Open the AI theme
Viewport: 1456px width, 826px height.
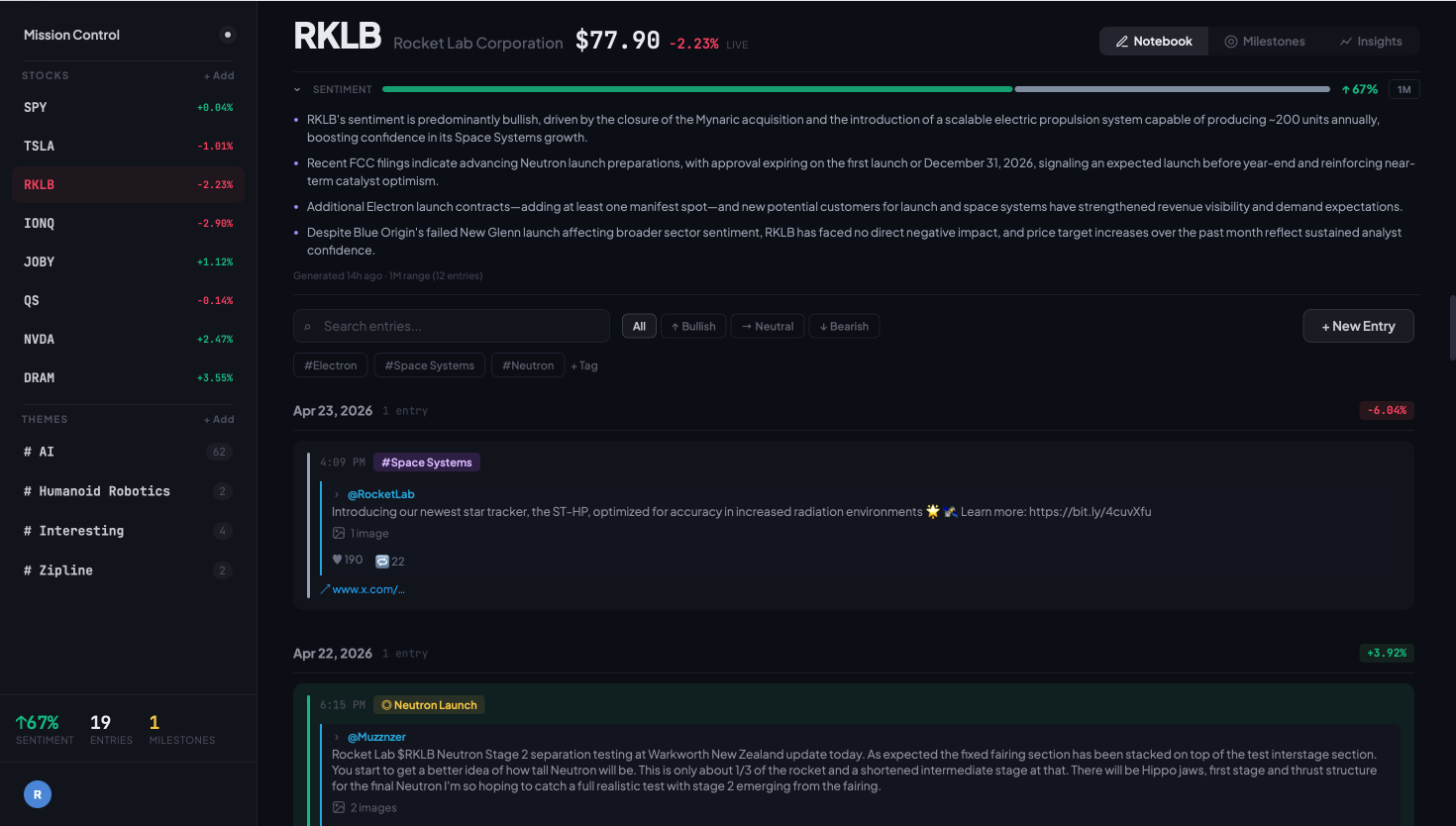tap(128, 452)
